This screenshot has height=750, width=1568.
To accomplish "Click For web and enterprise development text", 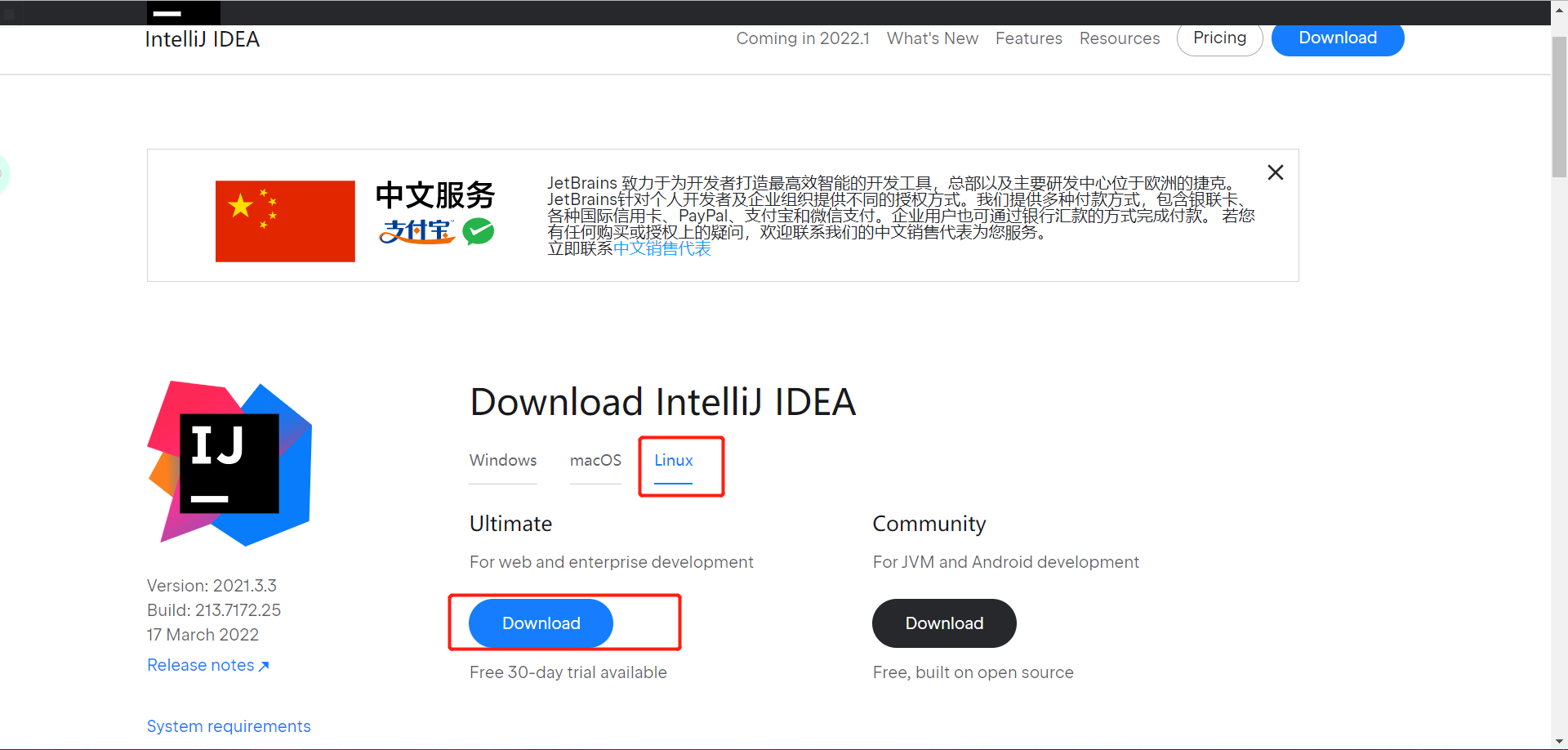I will 612,562.
